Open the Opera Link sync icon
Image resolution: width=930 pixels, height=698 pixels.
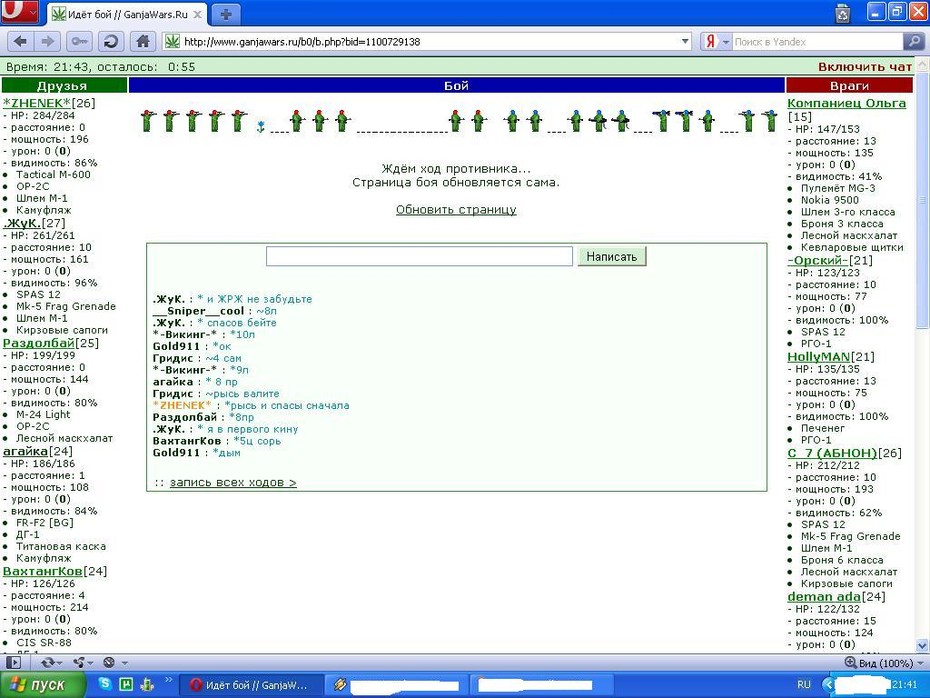coord(47,662)
